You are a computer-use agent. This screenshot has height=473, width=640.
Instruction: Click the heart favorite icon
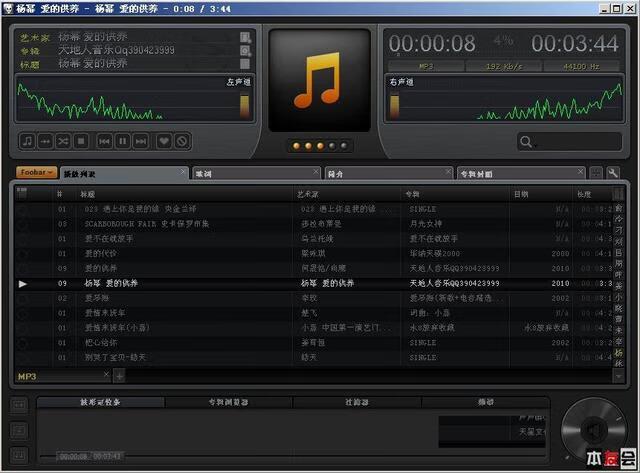[164, 141]
